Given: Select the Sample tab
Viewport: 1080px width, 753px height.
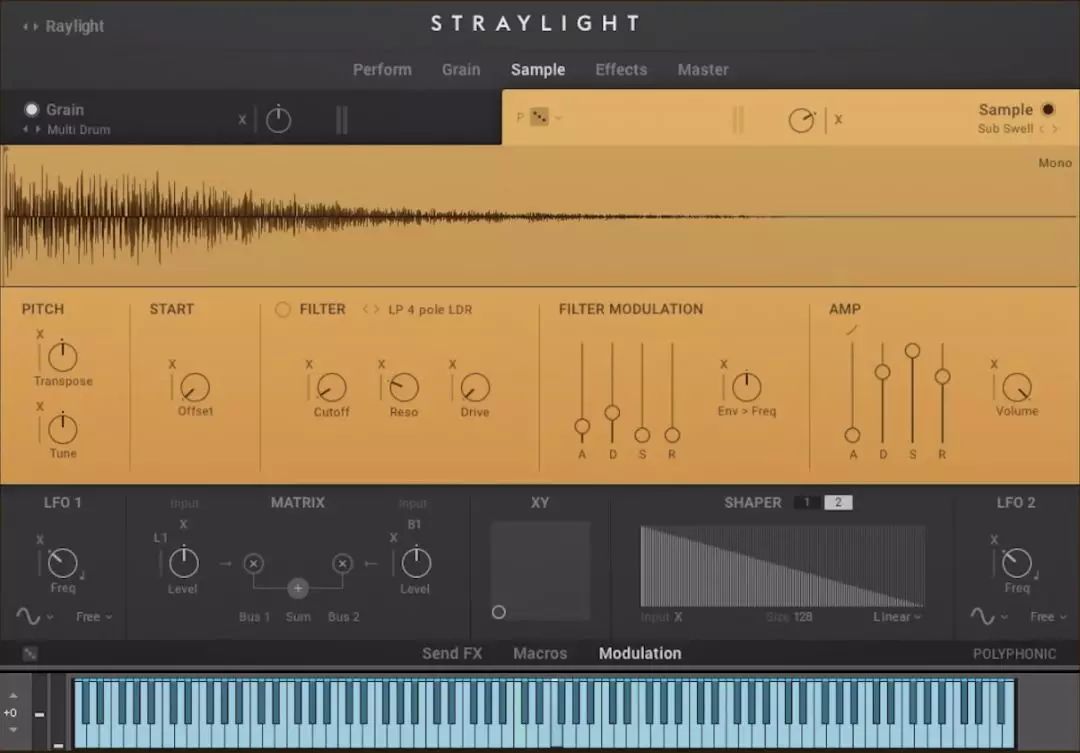Looking at the screenshot, I should click(538, 70).
